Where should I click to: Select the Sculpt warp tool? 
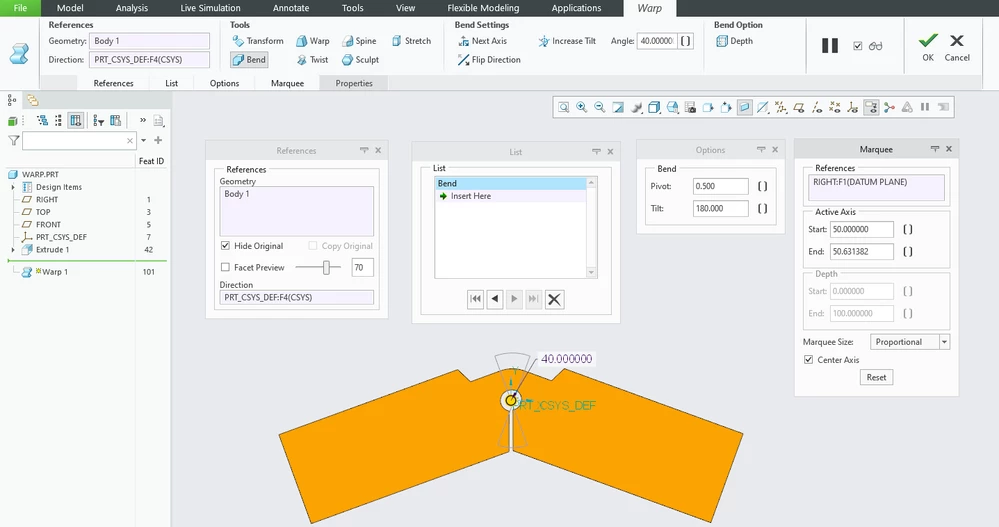coord(361,60)
